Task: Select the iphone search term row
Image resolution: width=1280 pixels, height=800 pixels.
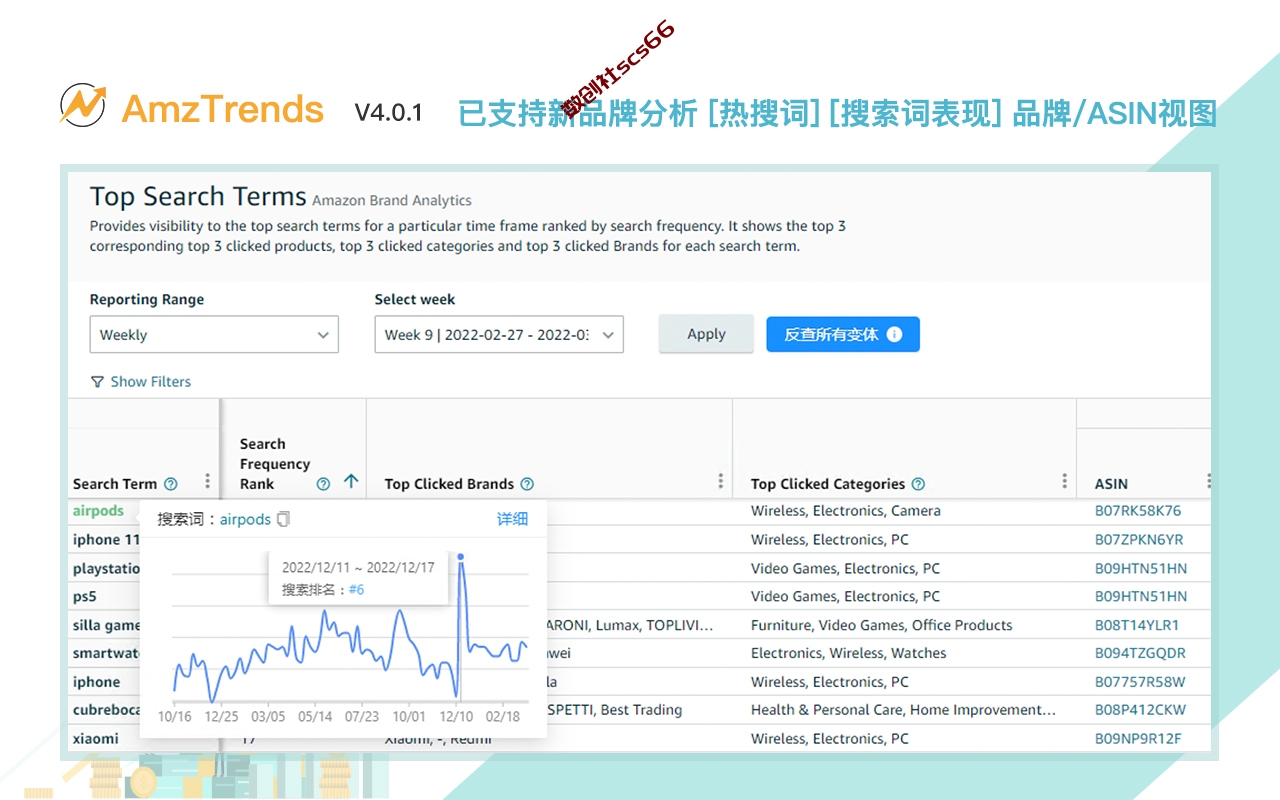Action: click(96, 682)
